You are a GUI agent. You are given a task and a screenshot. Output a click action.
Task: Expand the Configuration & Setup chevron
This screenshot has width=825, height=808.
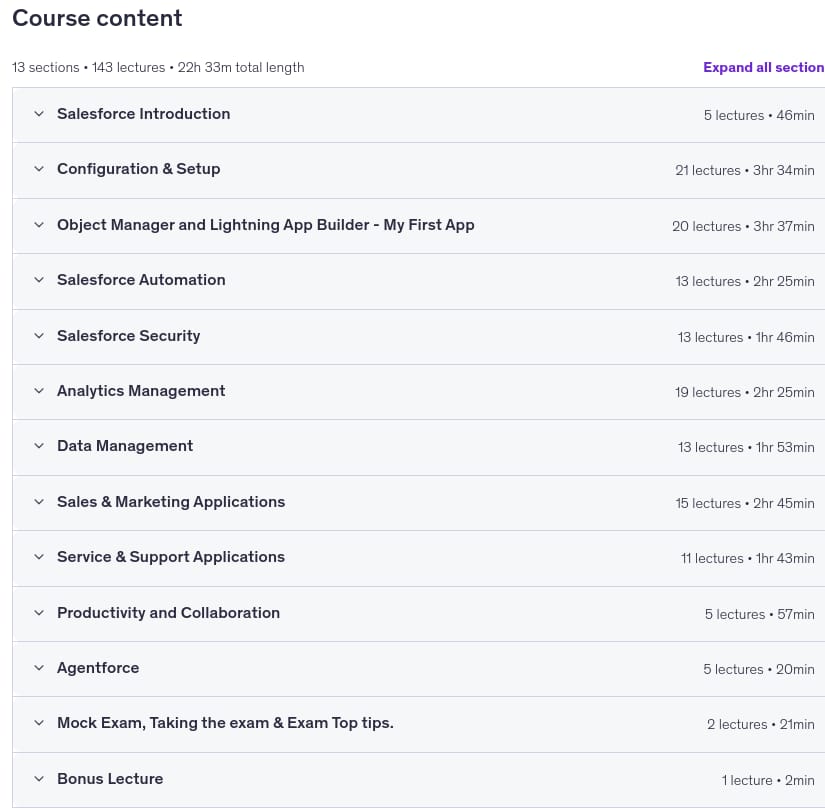point(39,169)
